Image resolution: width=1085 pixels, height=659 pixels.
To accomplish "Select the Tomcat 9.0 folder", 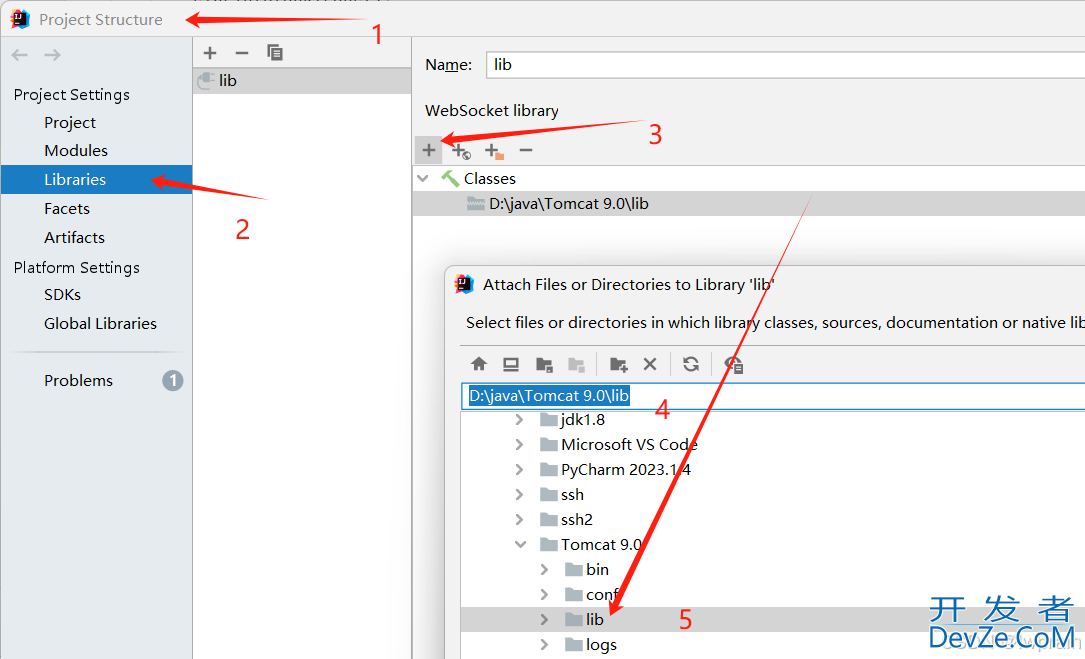I will 601,545.
